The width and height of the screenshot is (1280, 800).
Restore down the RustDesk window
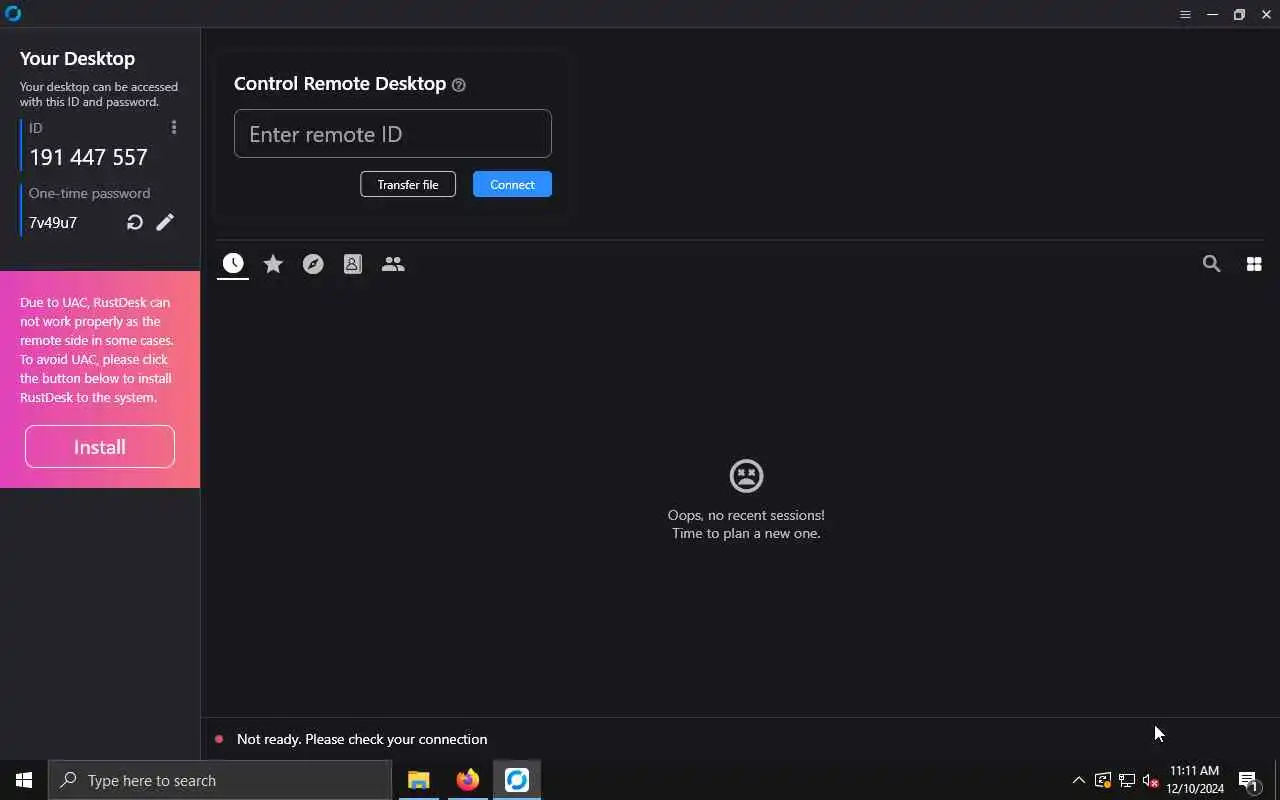click(x=1239, y=14)
